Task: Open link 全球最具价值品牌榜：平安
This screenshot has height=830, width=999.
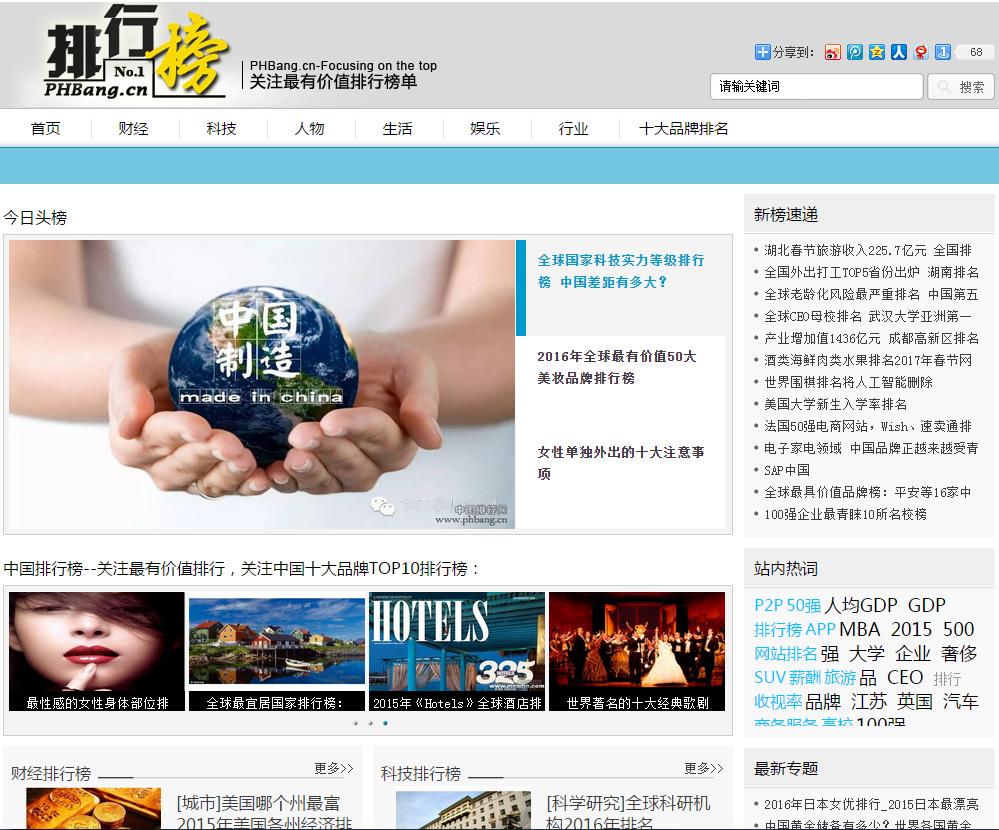Action: click(867, 492)
